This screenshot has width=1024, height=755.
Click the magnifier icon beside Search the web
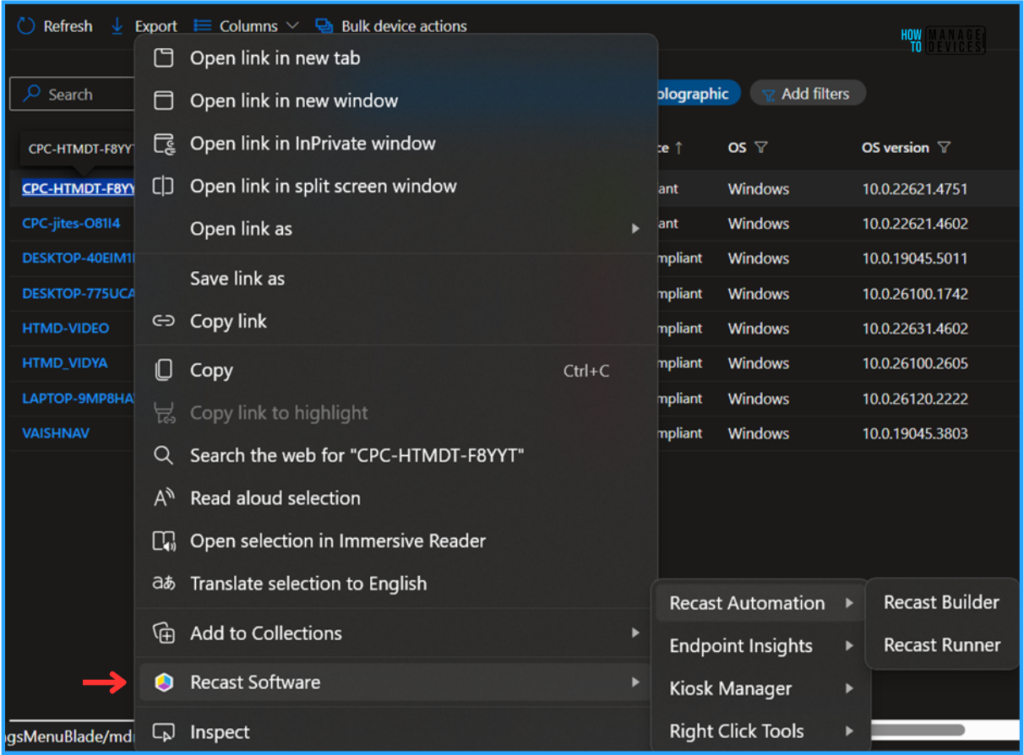163,455
